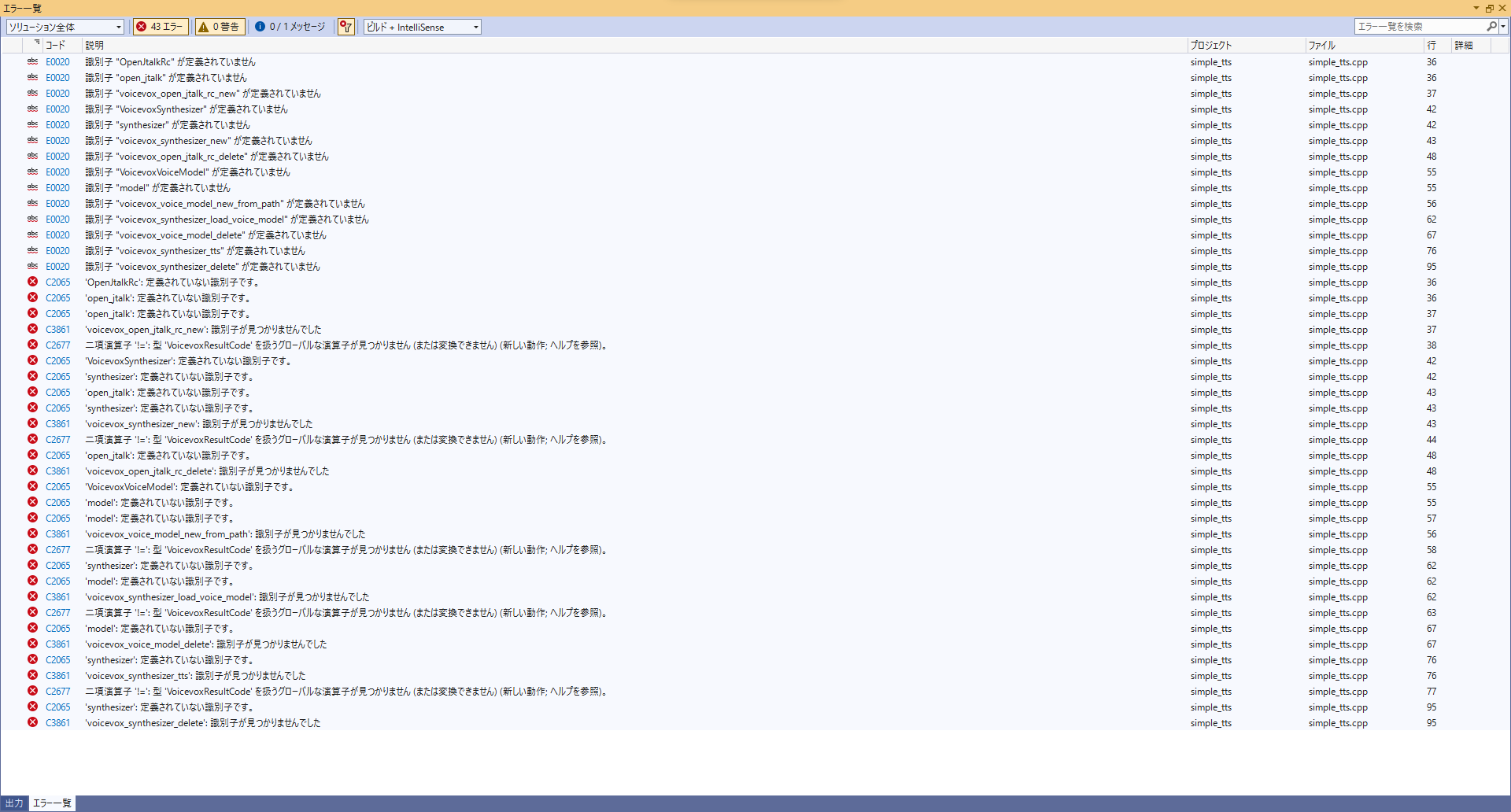Click the magnifier icon in the search box
1511x812 pixels.
click(1491, 27)
